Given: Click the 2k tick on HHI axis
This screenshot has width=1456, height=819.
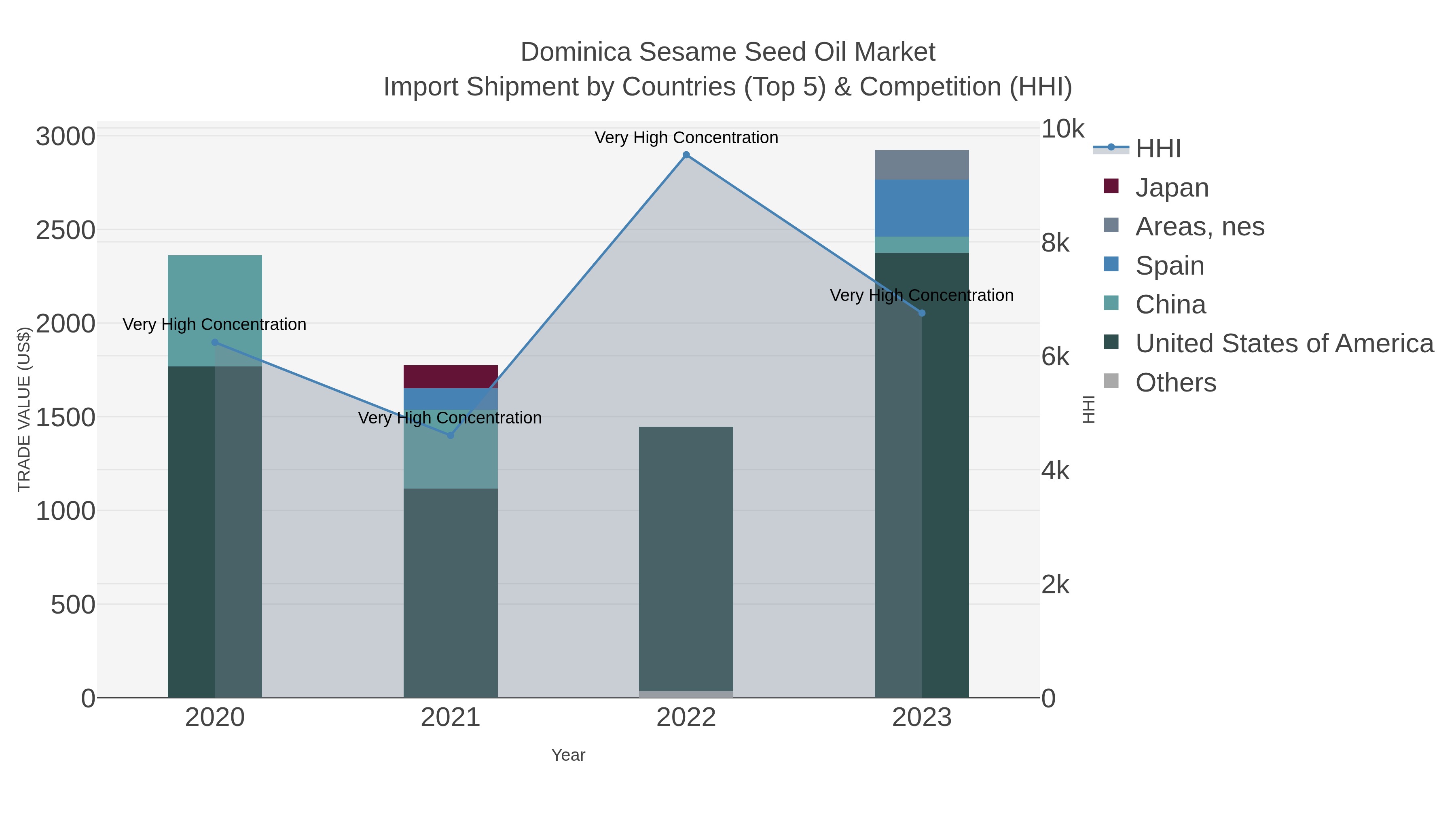Looking at the screenshot, I should (x=1055, y=585).
